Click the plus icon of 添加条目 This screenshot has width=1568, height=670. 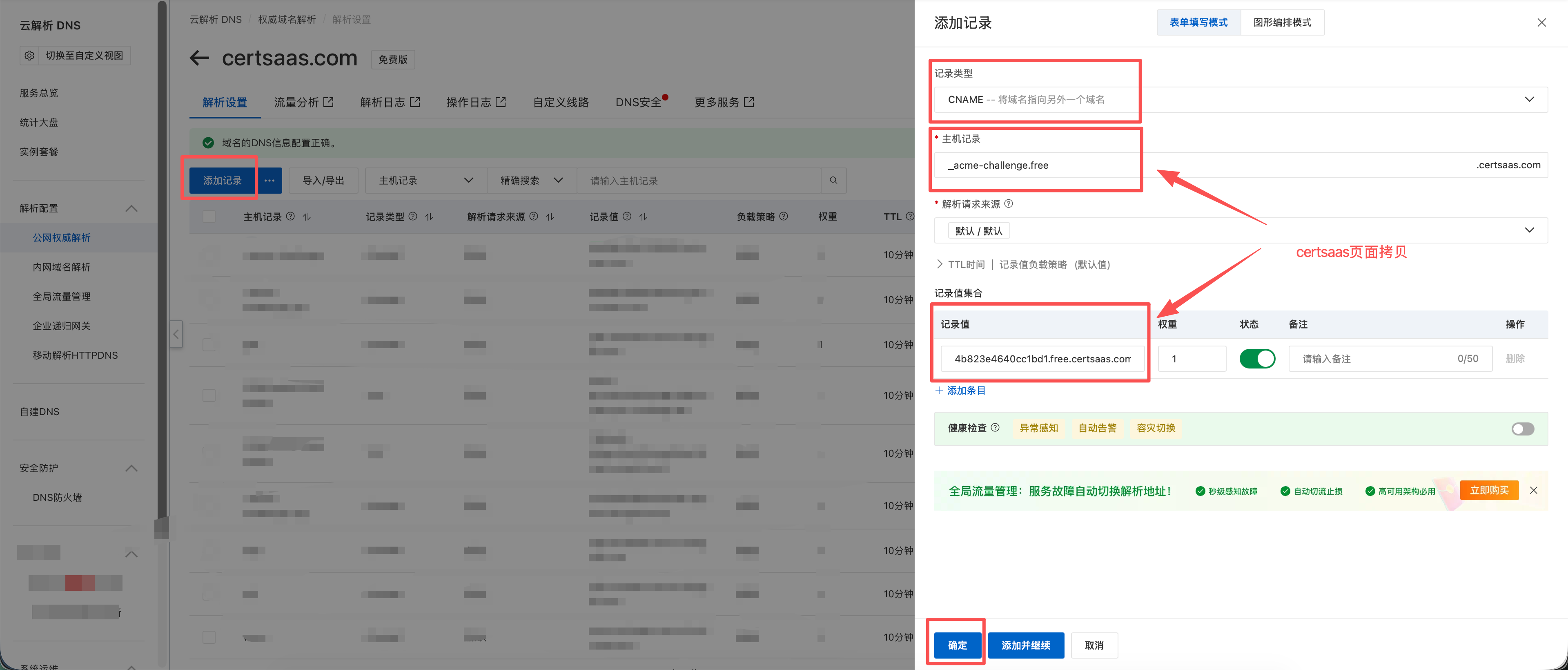point(939,390)
